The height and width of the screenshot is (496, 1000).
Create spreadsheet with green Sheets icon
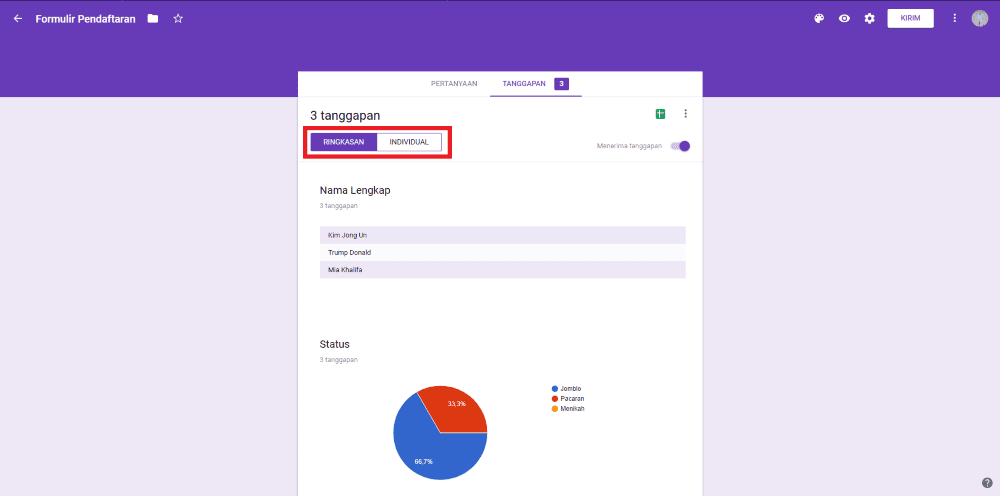coord(661,114)
